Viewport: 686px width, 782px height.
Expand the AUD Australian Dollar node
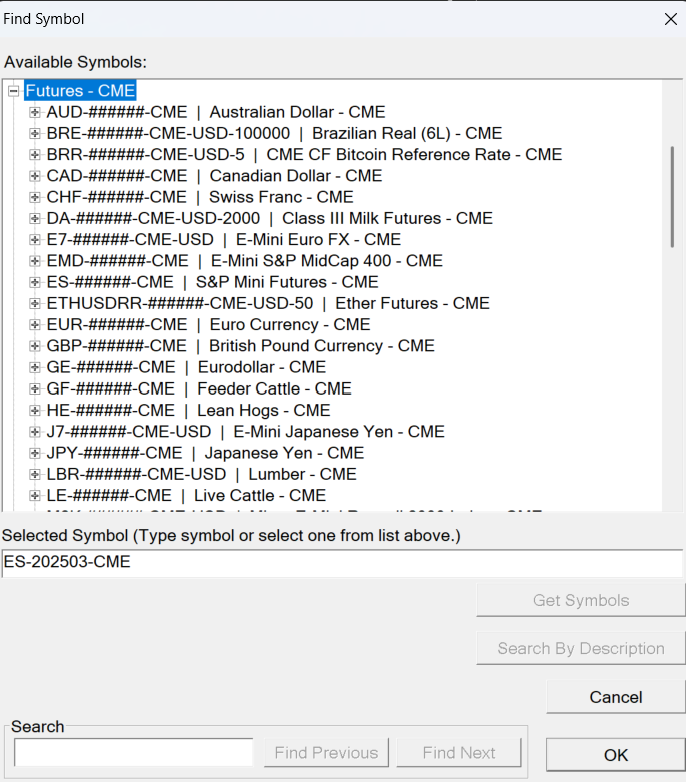coord(35,112)
